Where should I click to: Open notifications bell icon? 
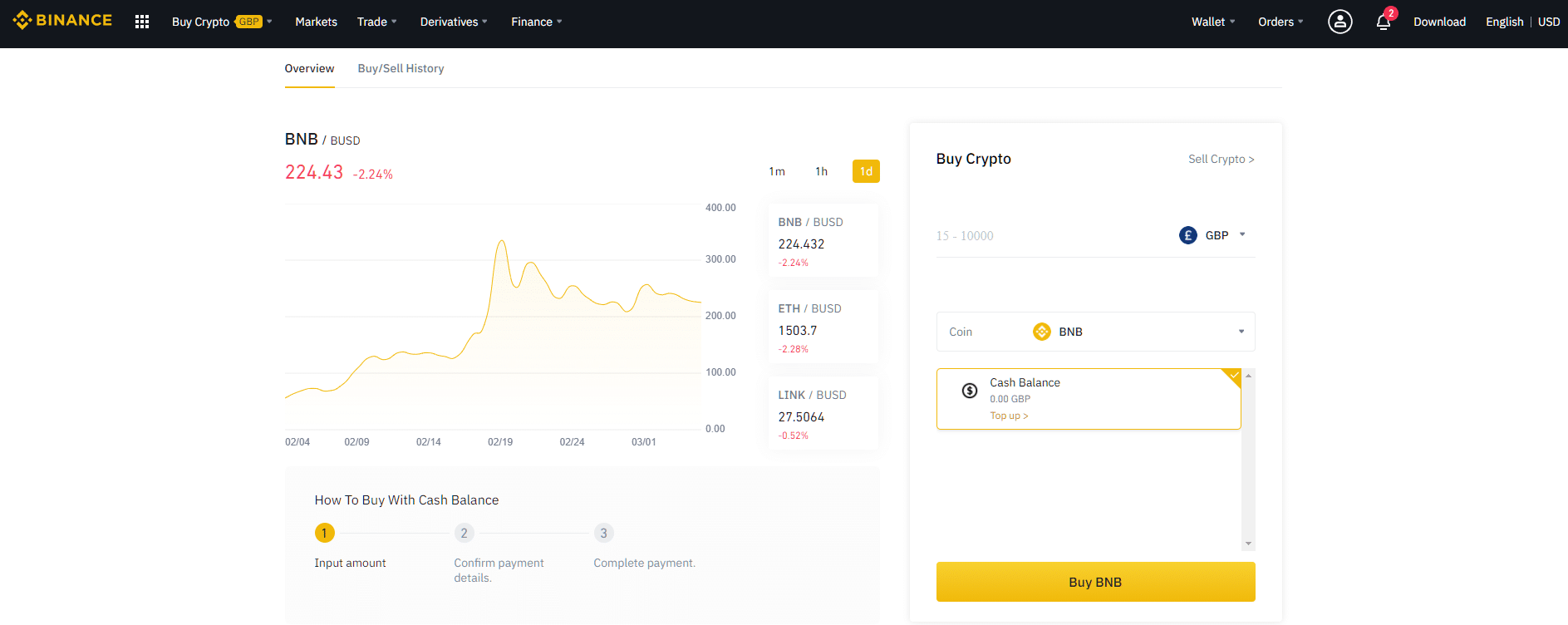coord(1384,22)
